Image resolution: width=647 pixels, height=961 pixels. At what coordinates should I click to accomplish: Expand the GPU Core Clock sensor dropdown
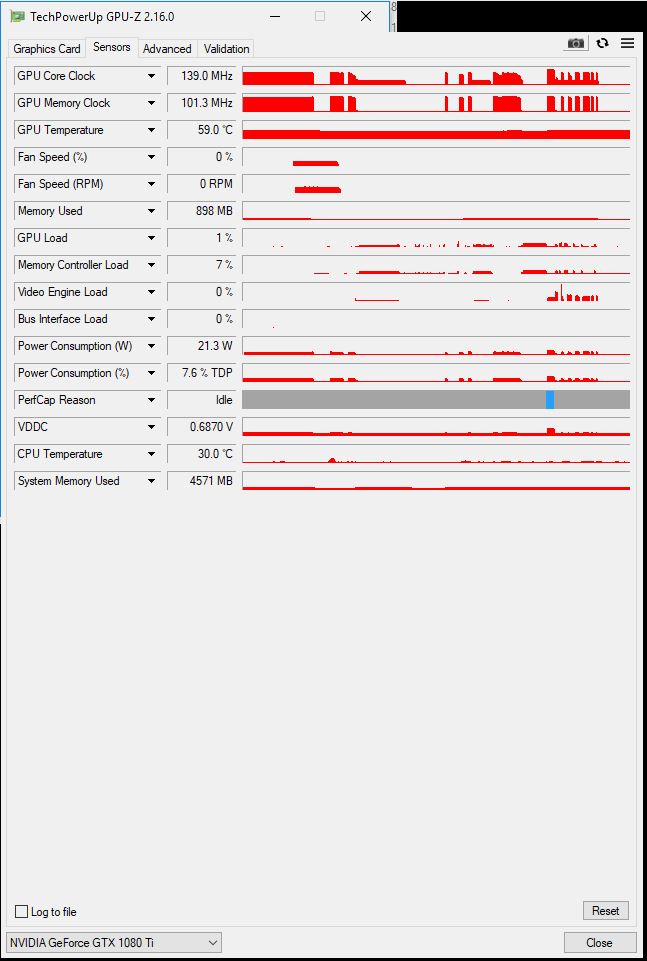pos(151,76)
